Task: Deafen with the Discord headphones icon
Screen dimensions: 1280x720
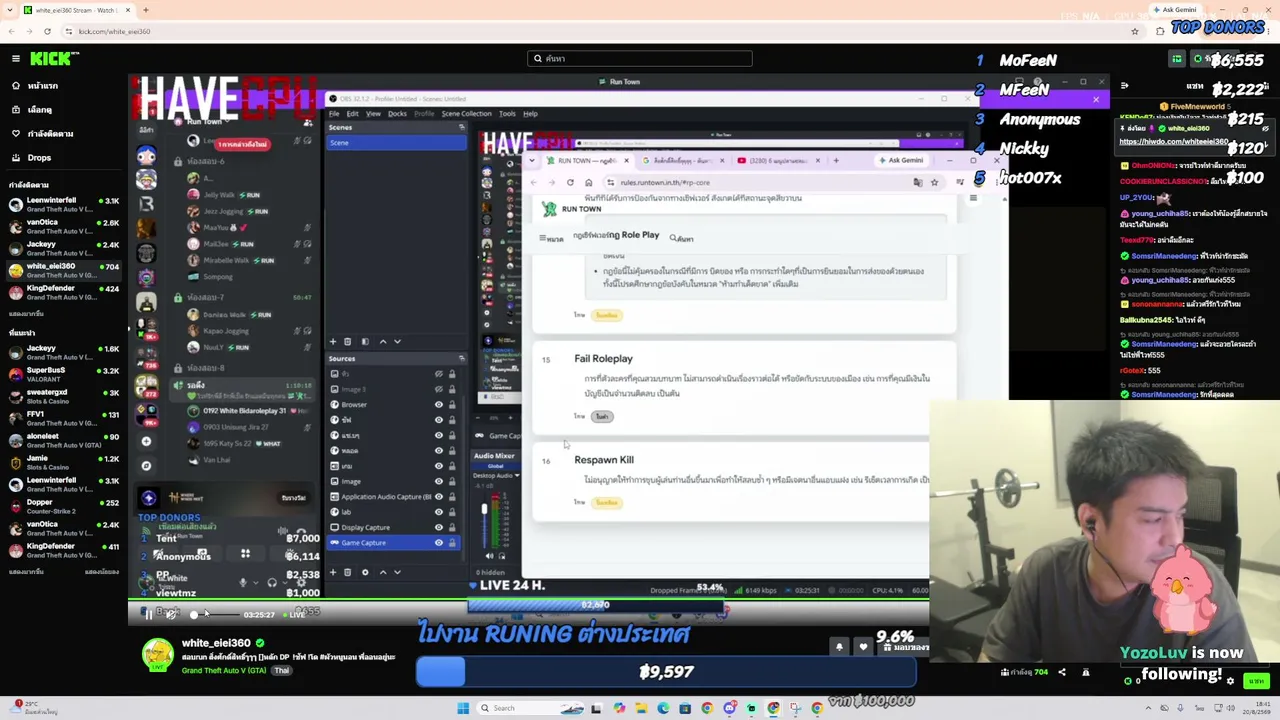Action: pos(271,582)
